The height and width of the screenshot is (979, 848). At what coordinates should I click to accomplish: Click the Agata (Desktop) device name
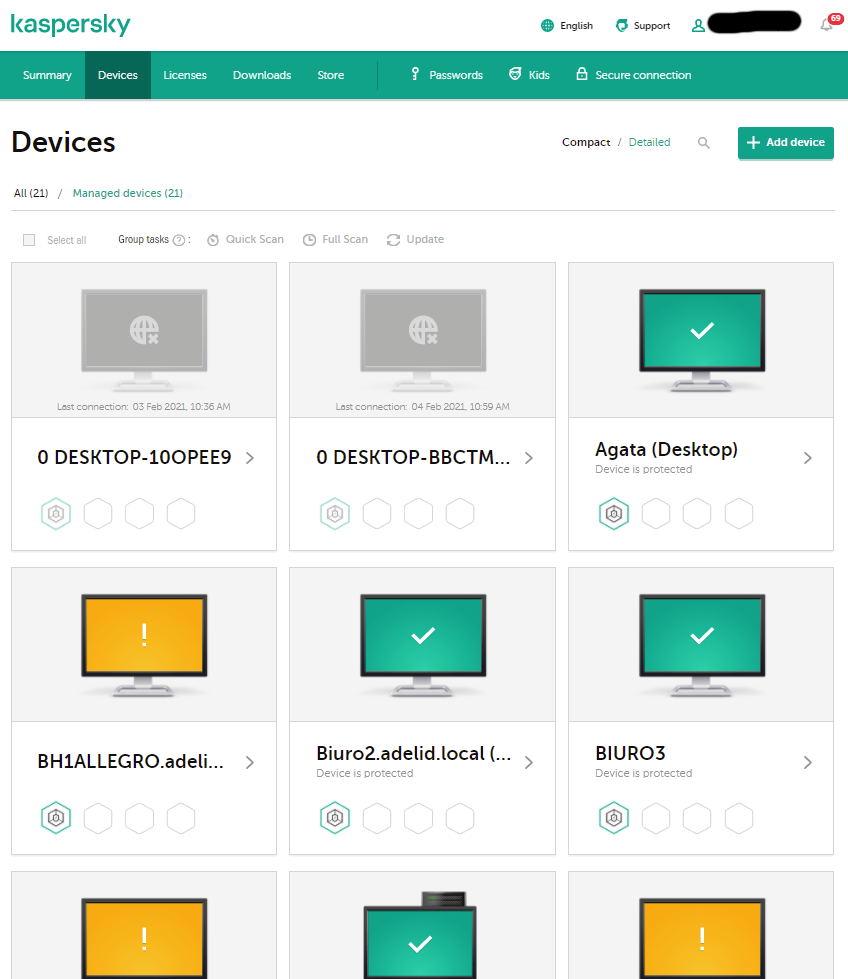[x=666, y=450]
